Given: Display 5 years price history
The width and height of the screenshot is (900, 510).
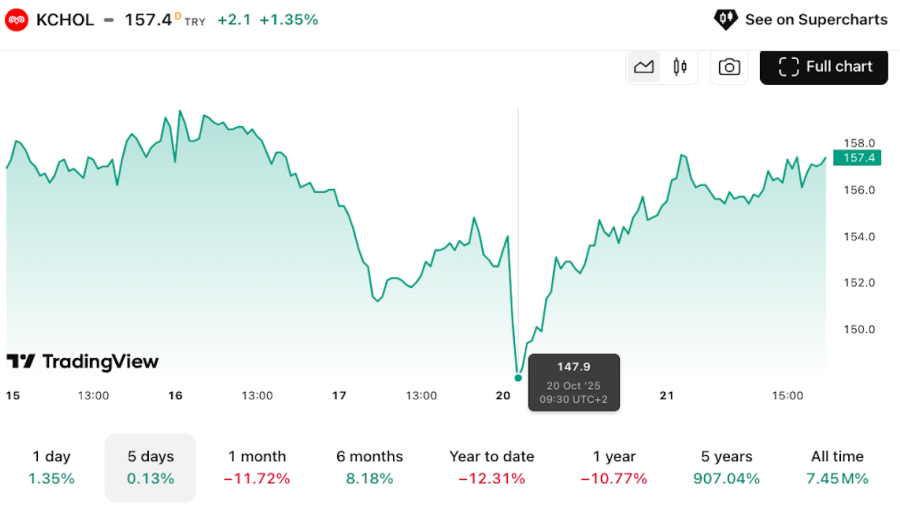Looking at the screenshot, I should tap(726, 467).
